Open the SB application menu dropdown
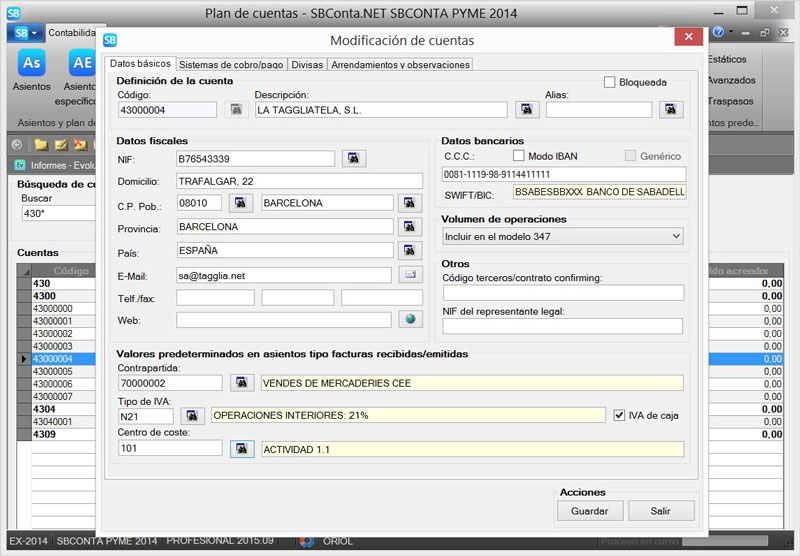The height and width of the screenshot is (556, 800). point(24,33)
